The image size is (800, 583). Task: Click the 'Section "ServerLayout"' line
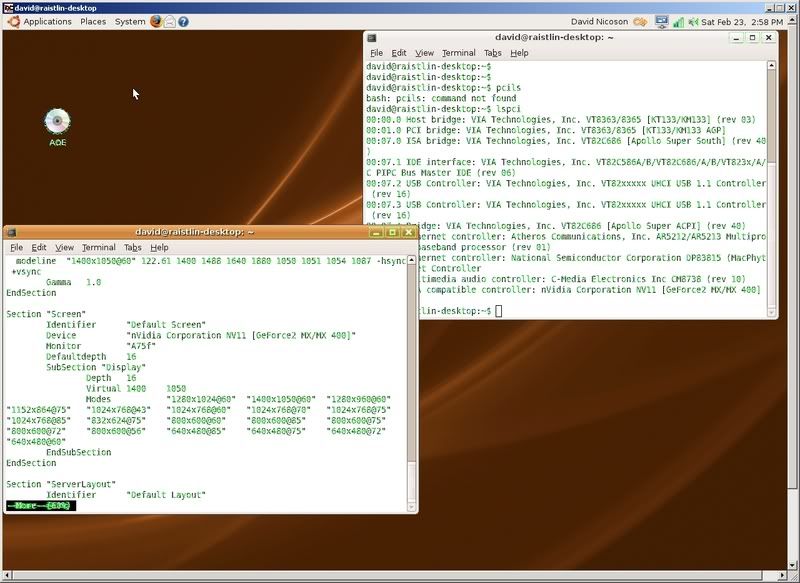point(61,484)
